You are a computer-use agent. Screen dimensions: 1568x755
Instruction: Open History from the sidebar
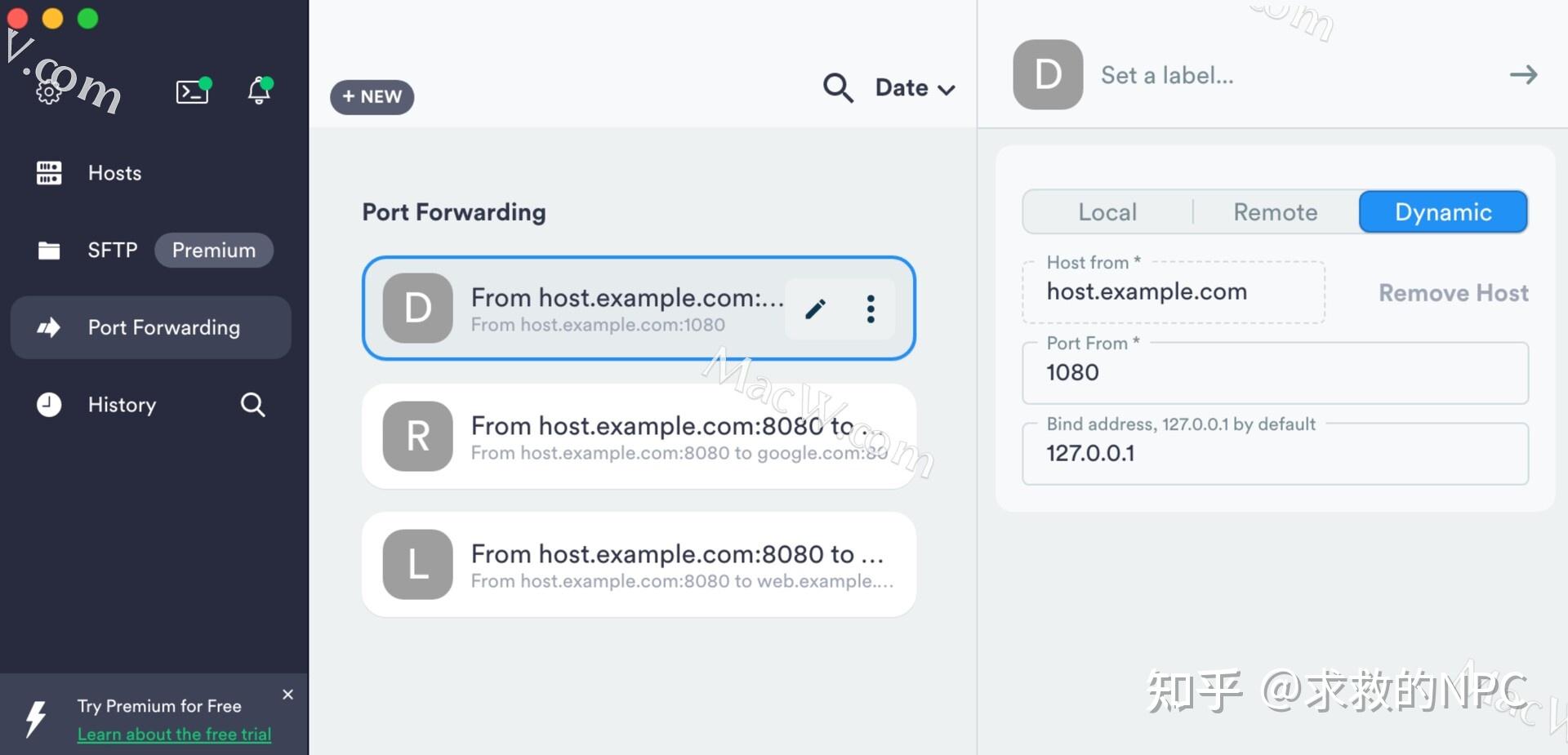click(x=121, y=404)
